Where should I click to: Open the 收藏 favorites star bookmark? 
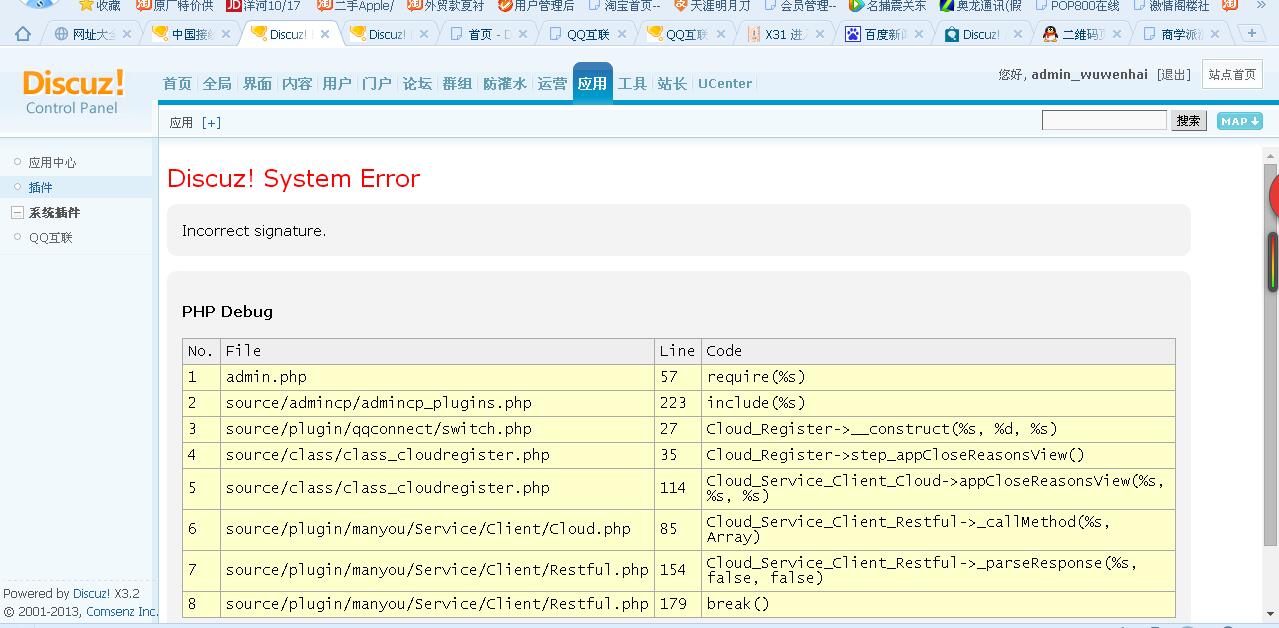pyautogui.click(x=99, y=6)
